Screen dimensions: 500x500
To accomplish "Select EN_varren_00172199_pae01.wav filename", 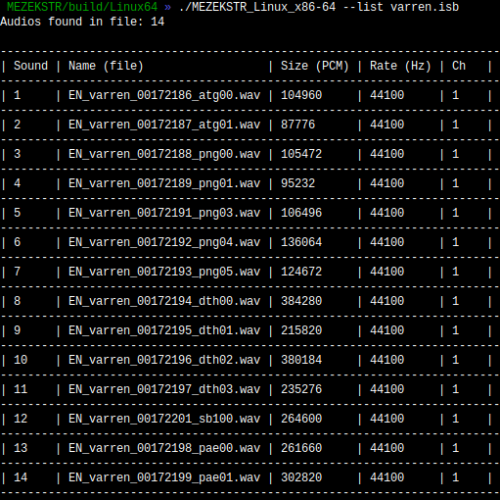I will tap(164, 478).
